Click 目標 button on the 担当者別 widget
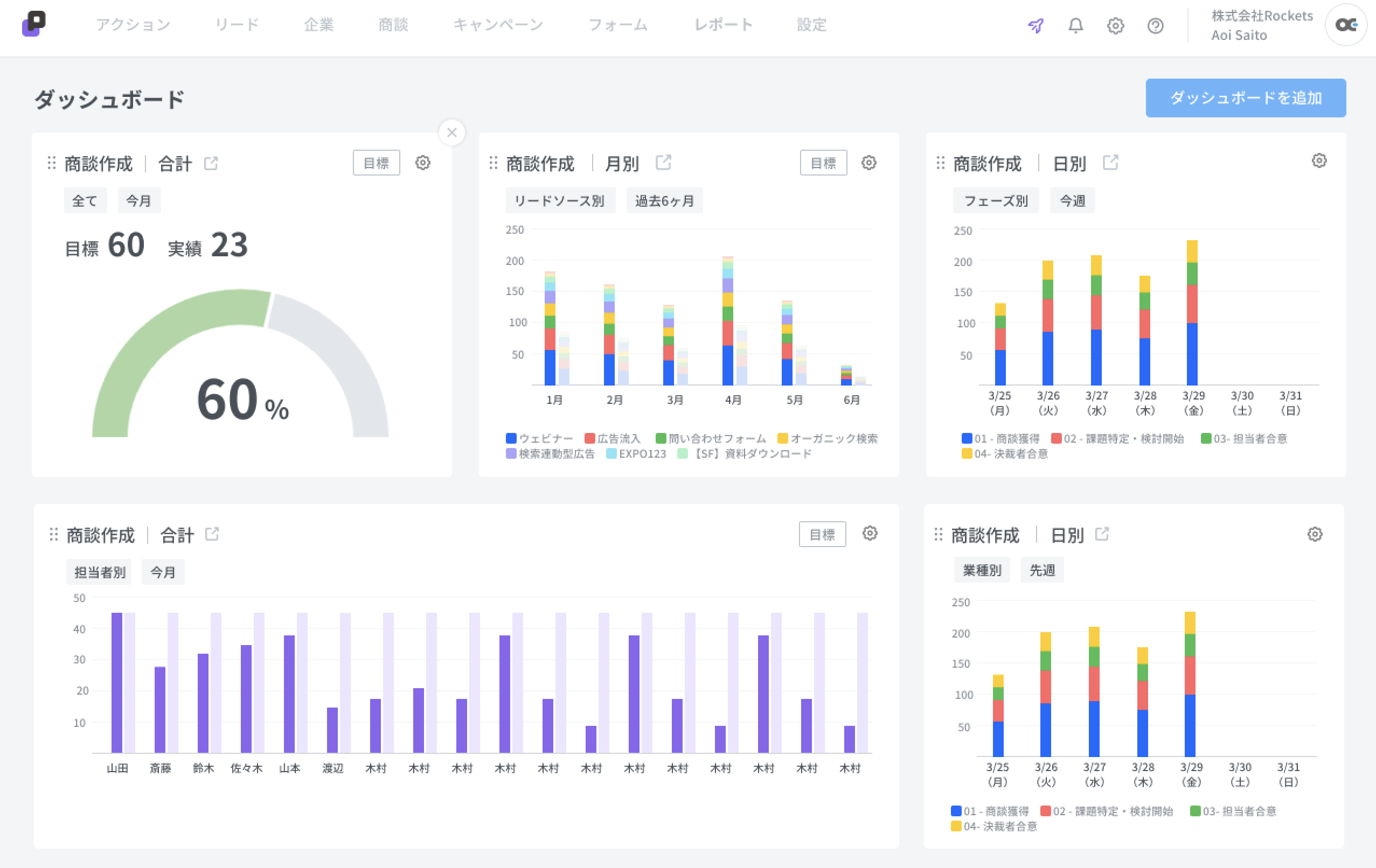Screen dimensions: 1376x868 822,535
